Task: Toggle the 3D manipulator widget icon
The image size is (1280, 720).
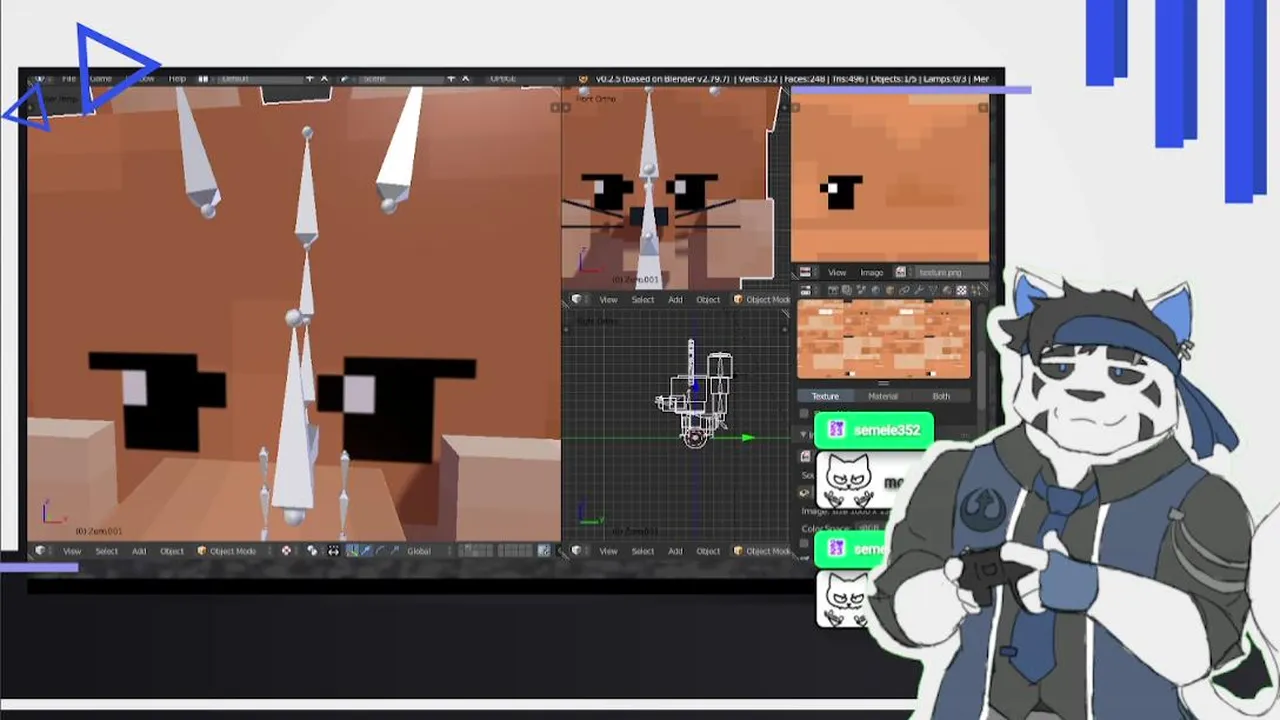Action: pyautogui.click(x=352, y=551)
